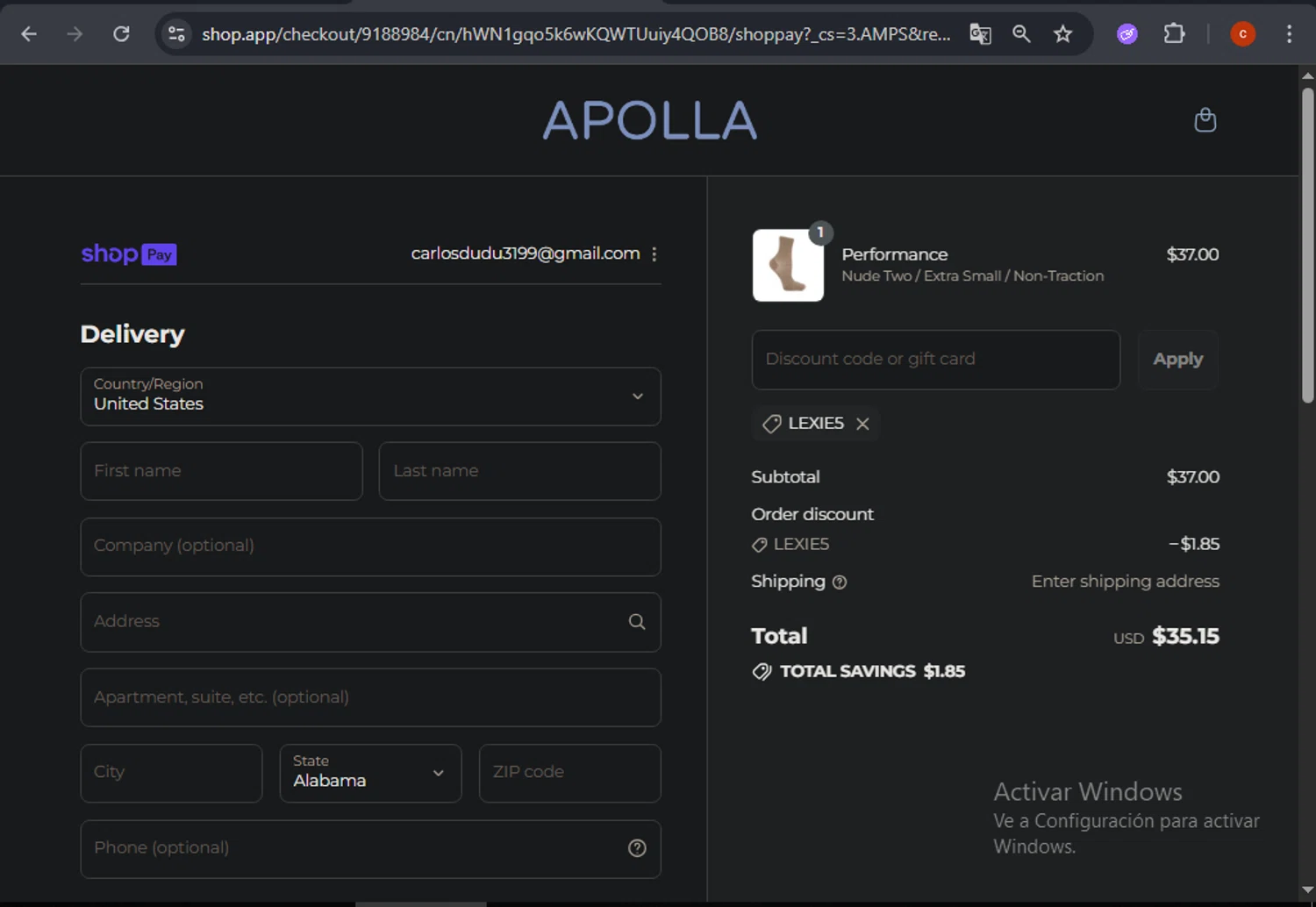This screenshot has width=1316, height=907.
Task: Reload the checkout page
Action: click(121, 34)
